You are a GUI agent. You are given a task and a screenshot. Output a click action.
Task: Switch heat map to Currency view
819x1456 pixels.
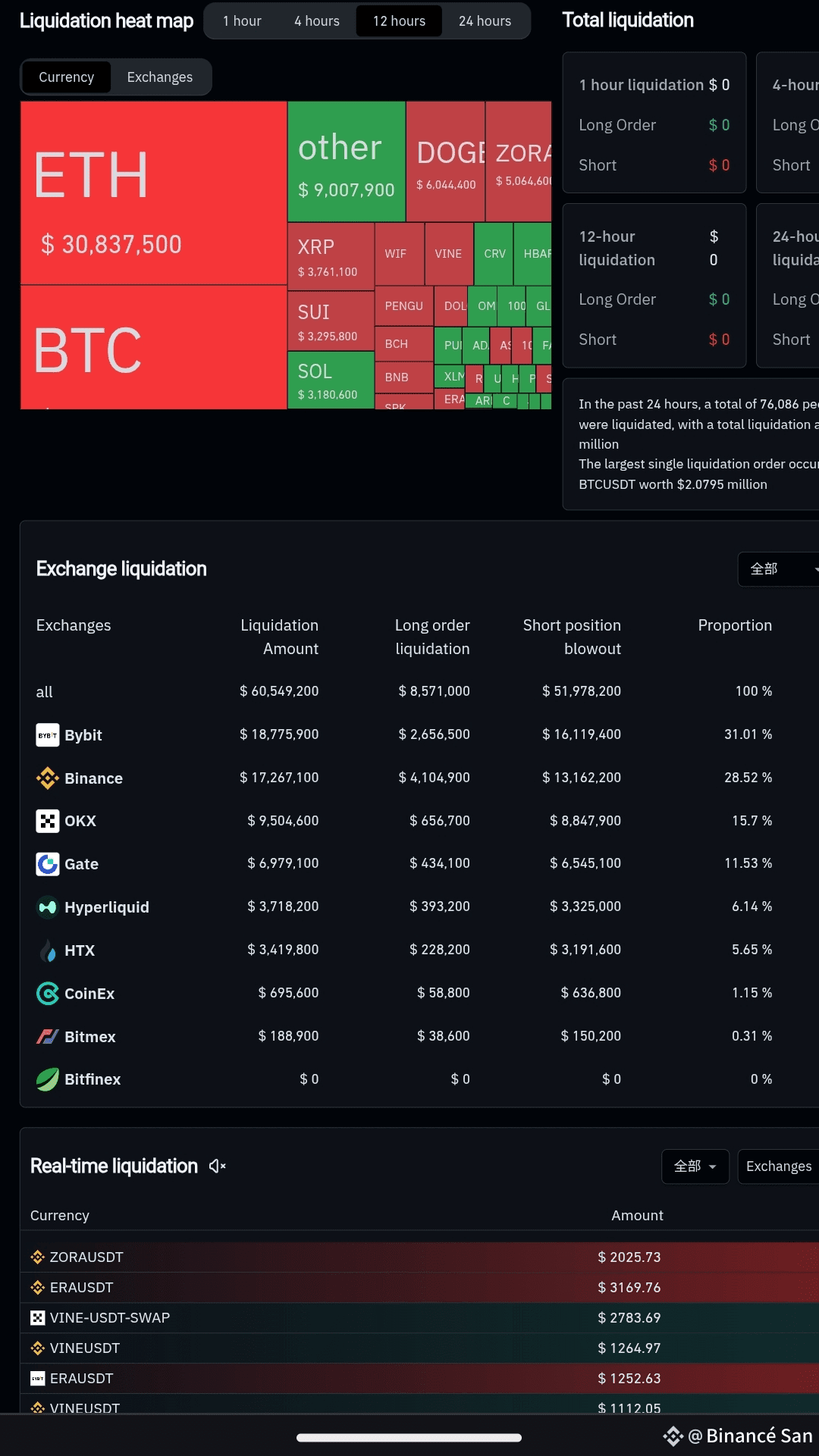[67, 77]
